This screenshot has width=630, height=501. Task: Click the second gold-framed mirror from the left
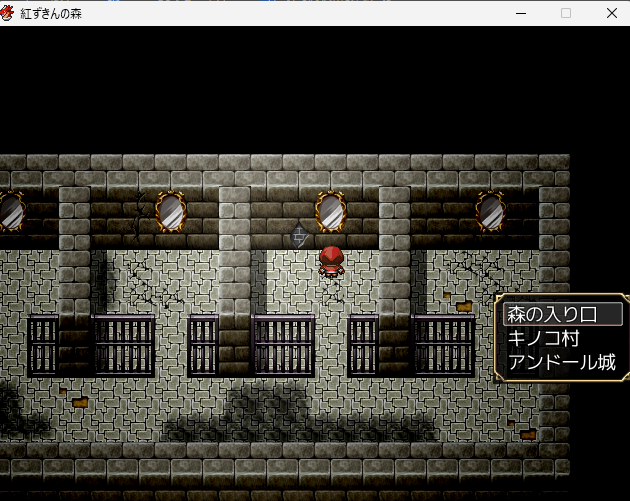[x=170, y=211]
